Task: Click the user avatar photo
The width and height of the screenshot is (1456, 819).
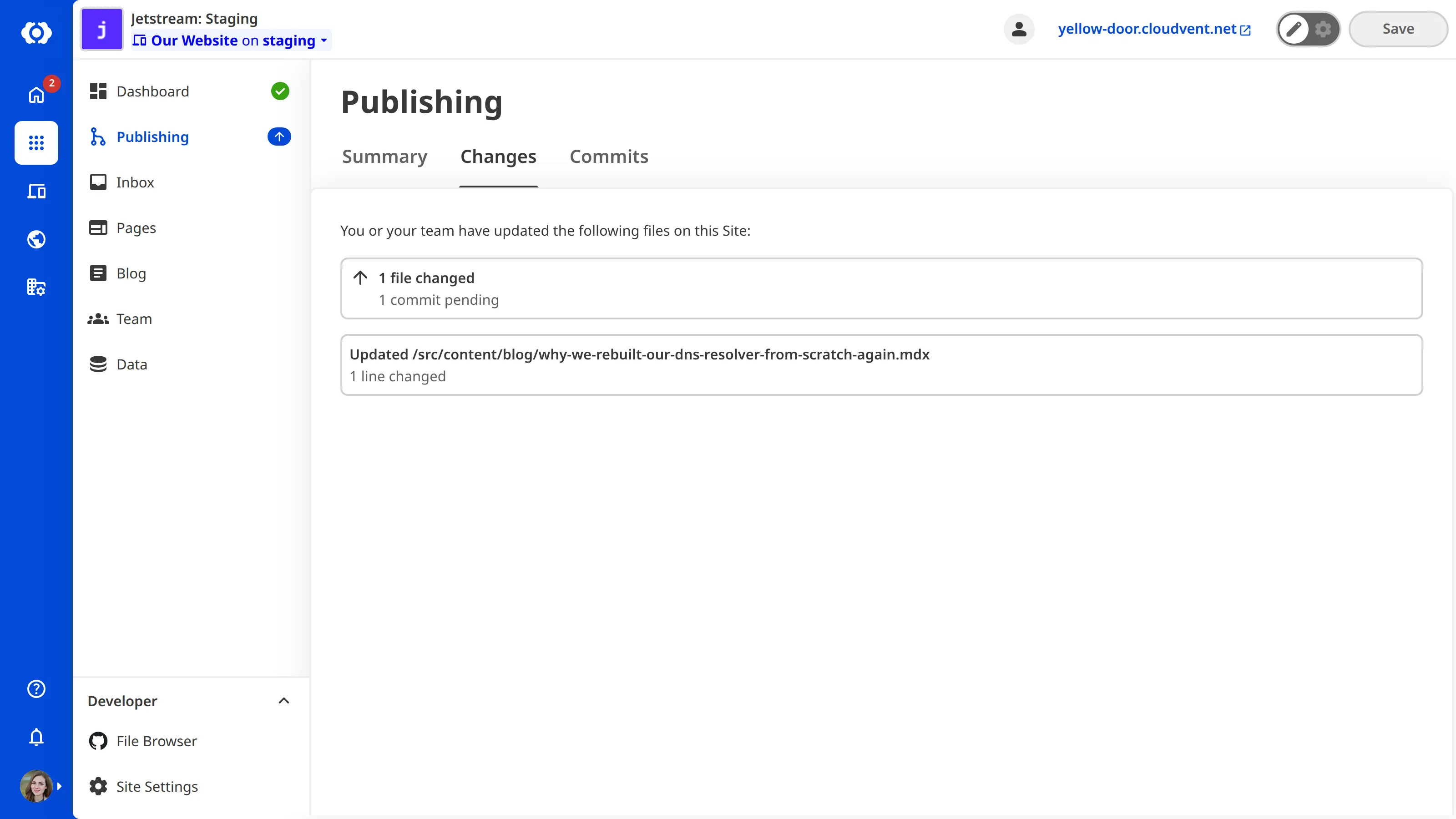Action: (36, 786)
